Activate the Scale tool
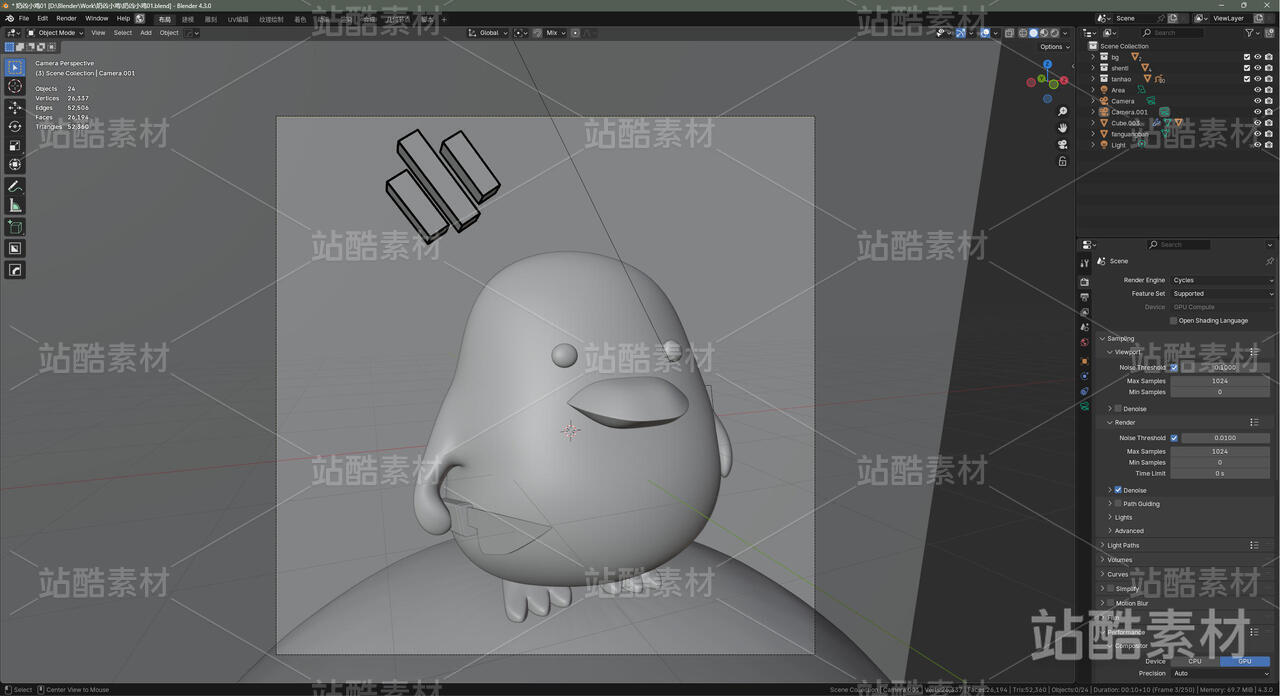 pos(15,145)
